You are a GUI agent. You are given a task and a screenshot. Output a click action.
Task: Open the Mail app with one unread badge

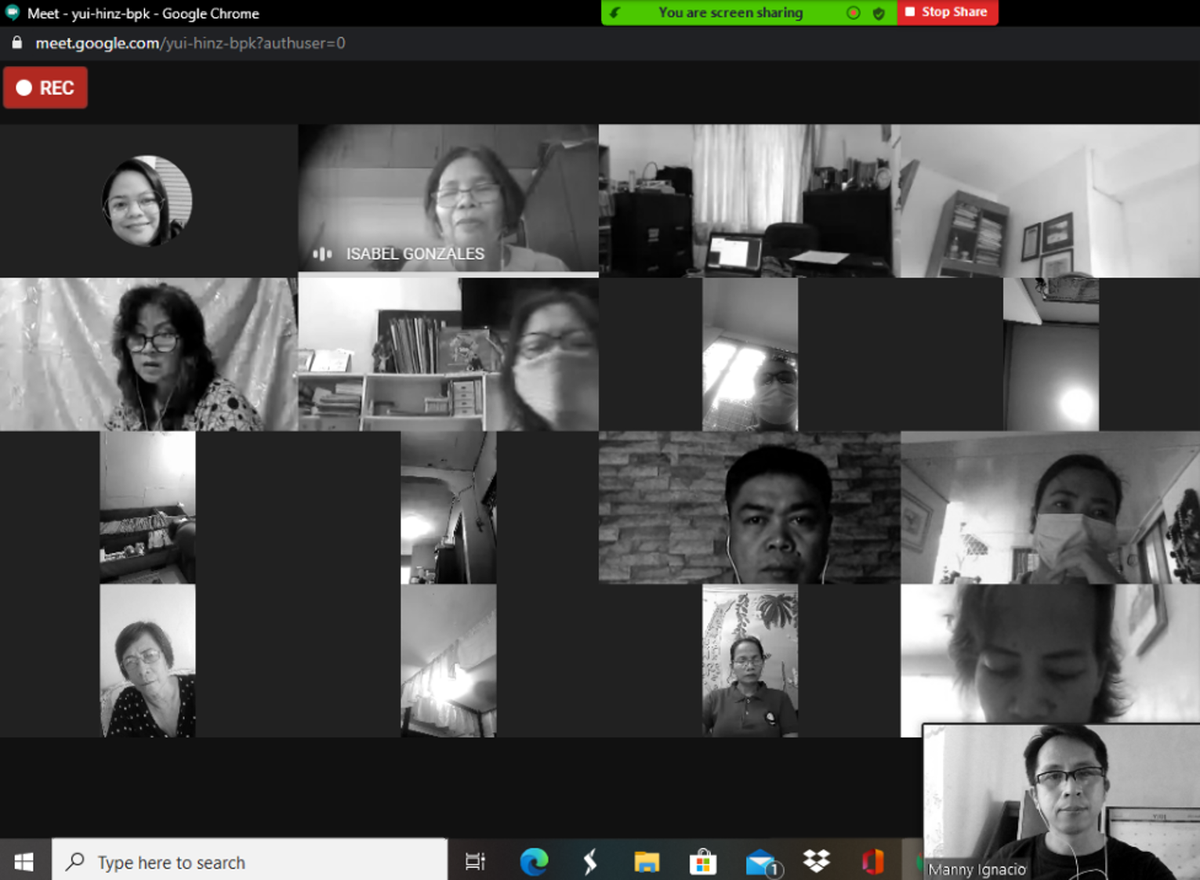pos(762,862)
